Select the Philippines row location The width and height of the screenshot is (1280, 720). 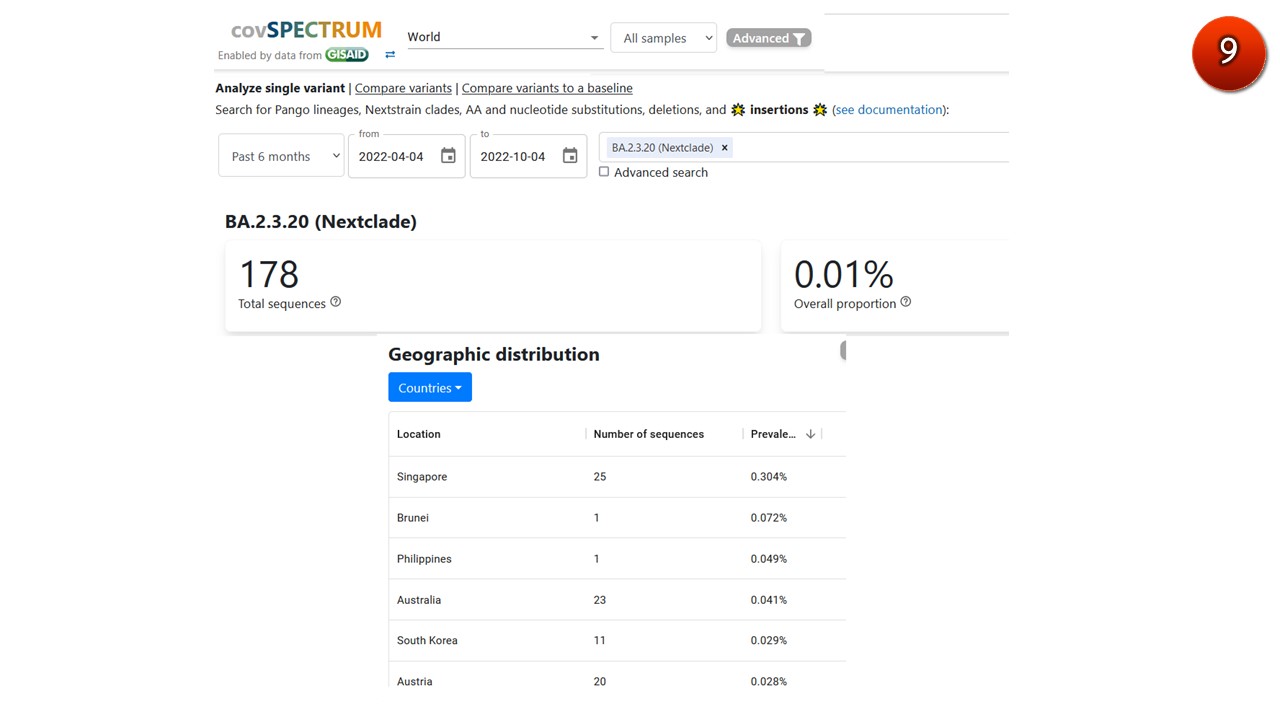424,559
